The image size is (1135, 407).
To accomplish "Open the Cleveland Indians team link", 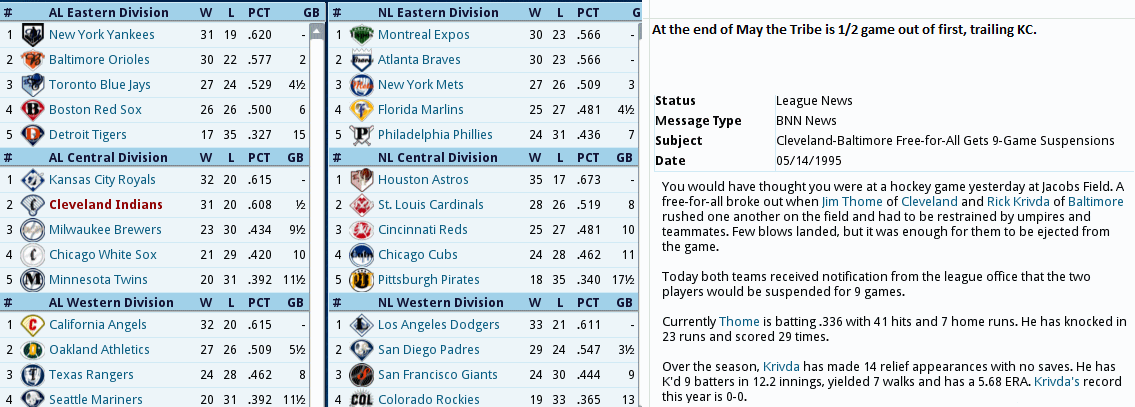I will pyautogui.click(x=106, y=205).
